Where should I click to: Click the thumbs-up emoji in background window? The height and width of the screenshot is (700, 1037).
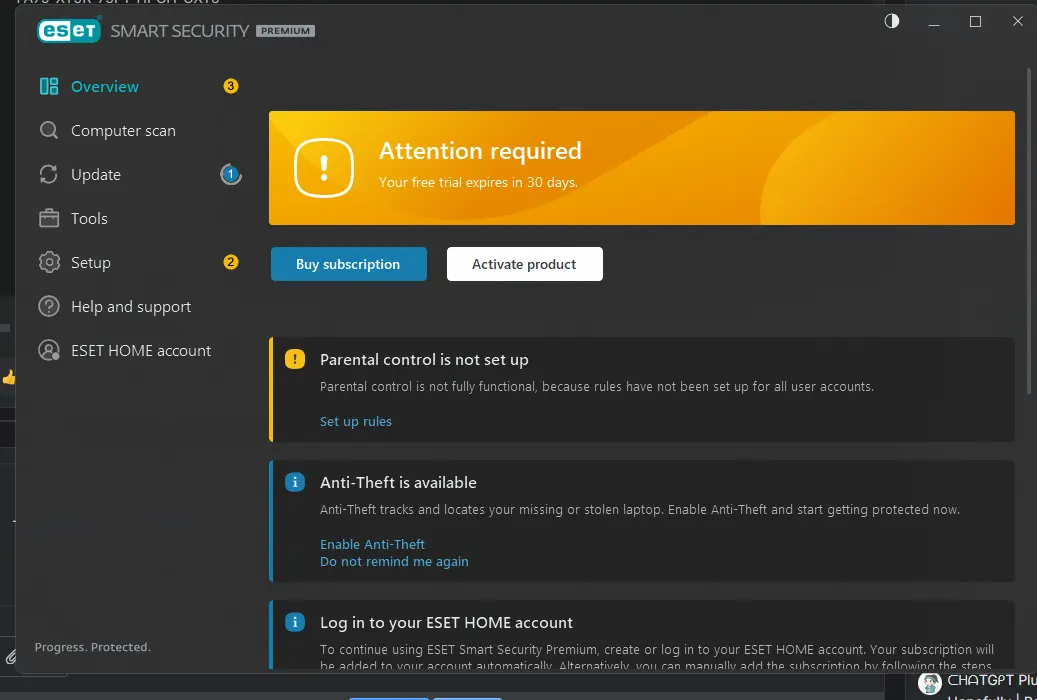pyautogui.click(x=9, y=377)
